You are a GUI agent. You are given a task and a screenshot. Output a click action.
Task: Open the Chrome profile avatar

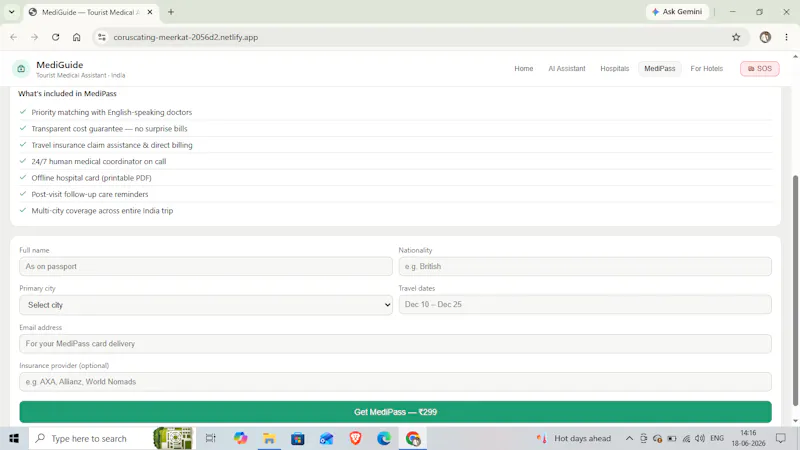click(765, 37)
